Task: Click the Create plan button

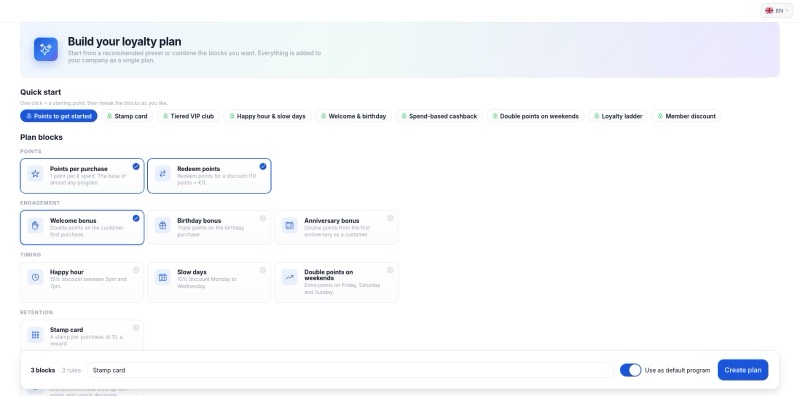Action: [x=743, y=370]
